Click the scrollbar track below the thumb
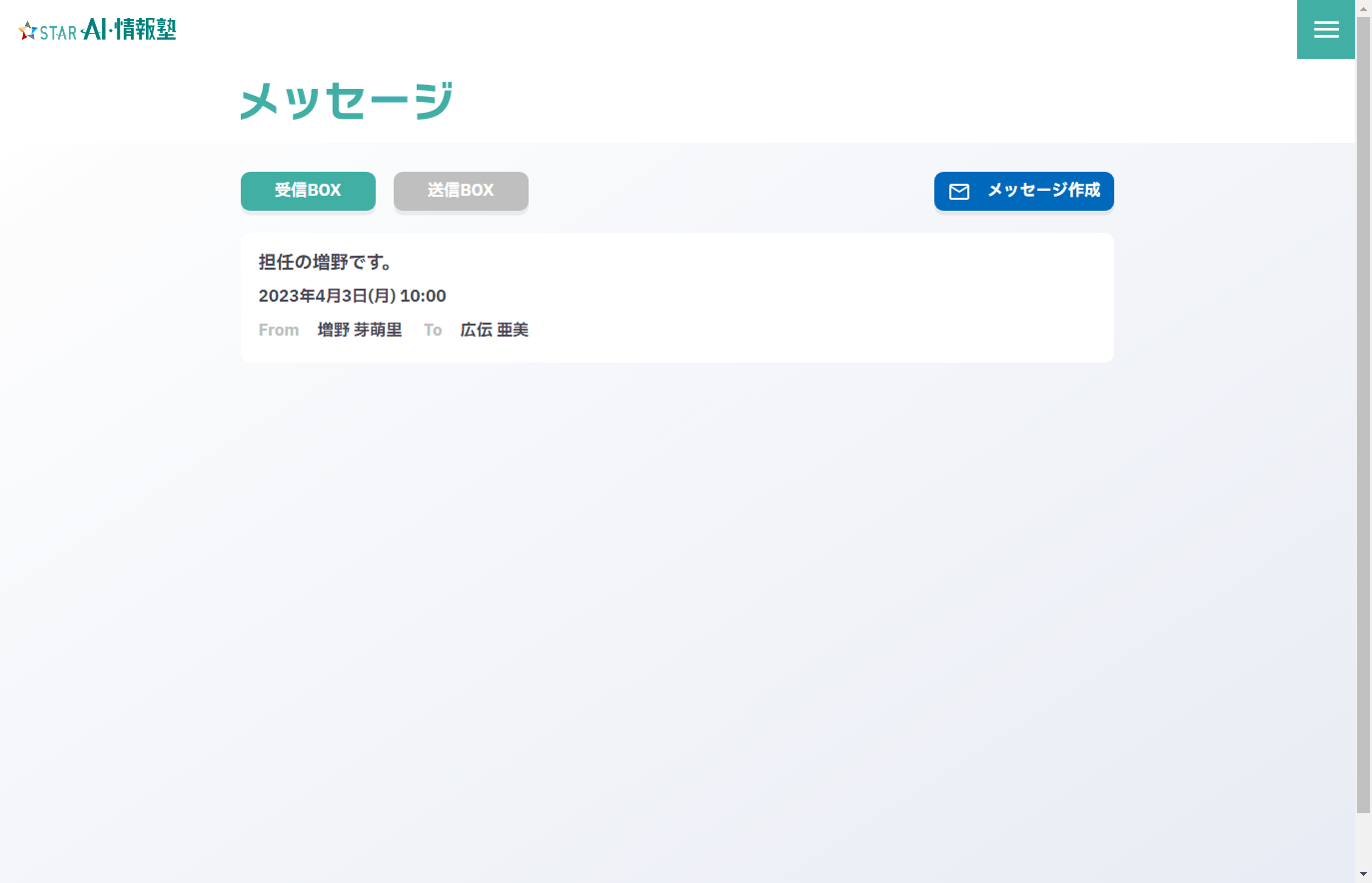 click(x=1363, y=839)
